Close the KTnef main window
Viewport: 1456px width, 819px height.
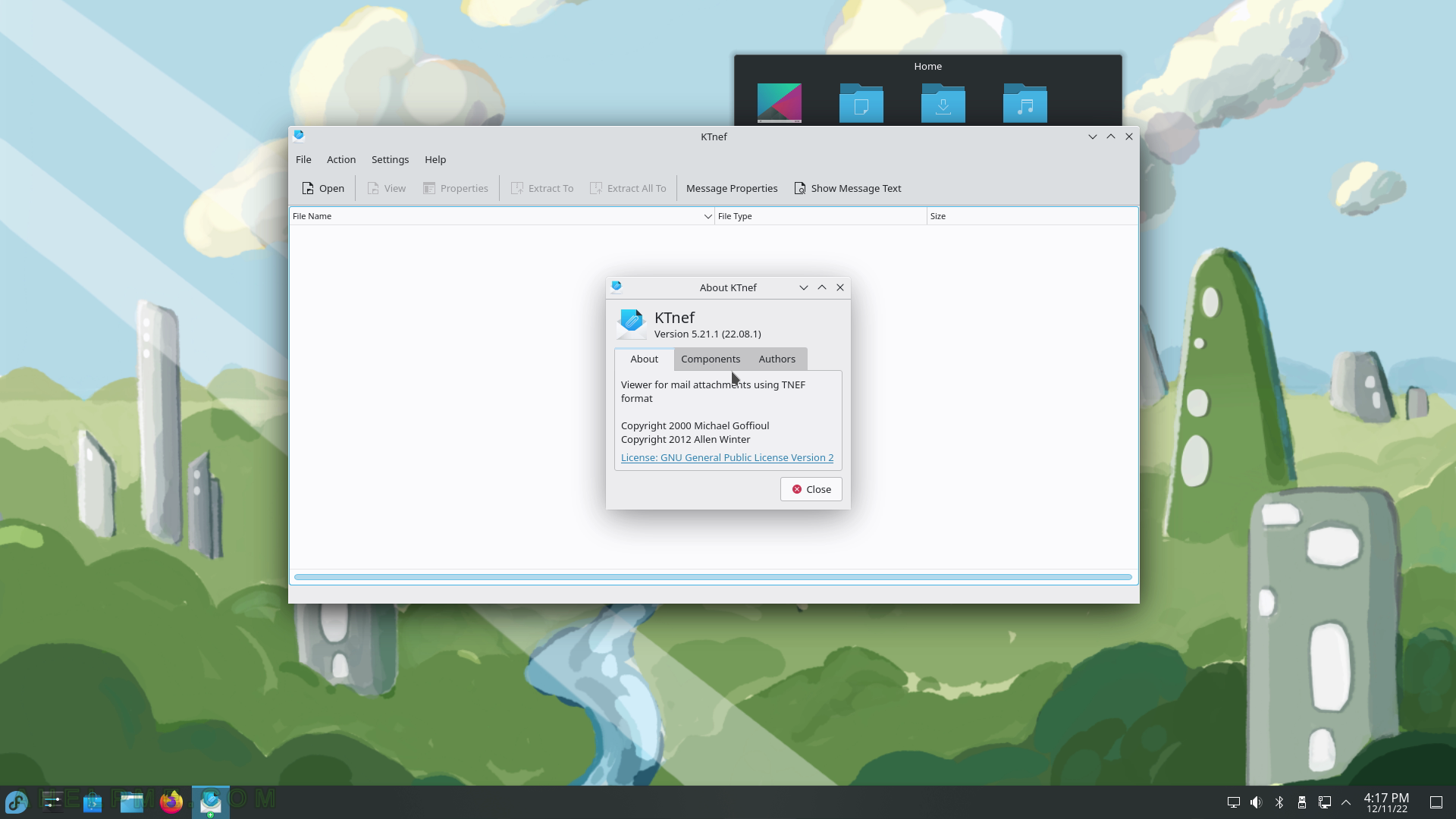click(1129, 136)
